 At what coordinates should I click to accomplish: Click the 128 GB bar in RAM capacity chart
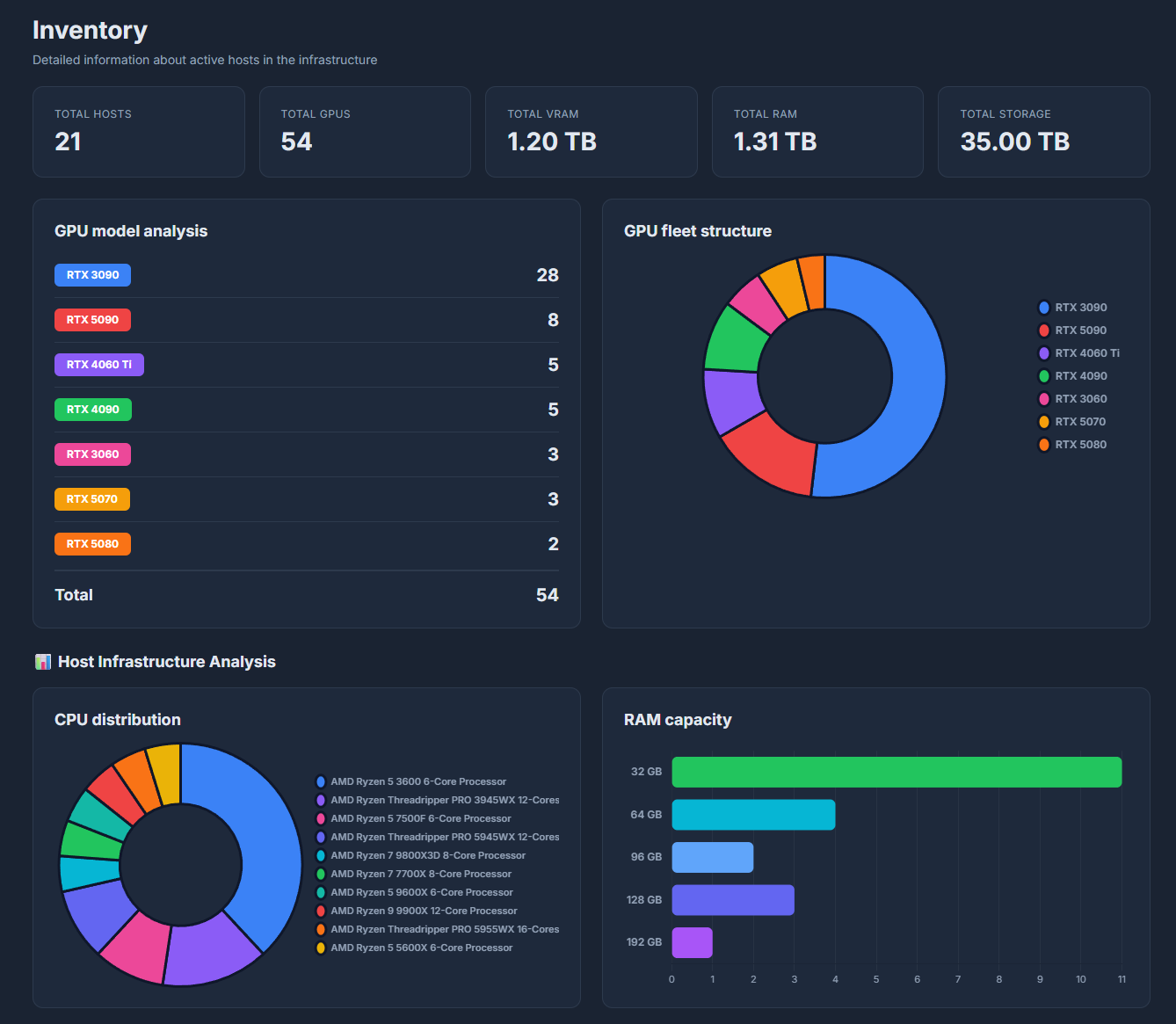pos(732,900)
